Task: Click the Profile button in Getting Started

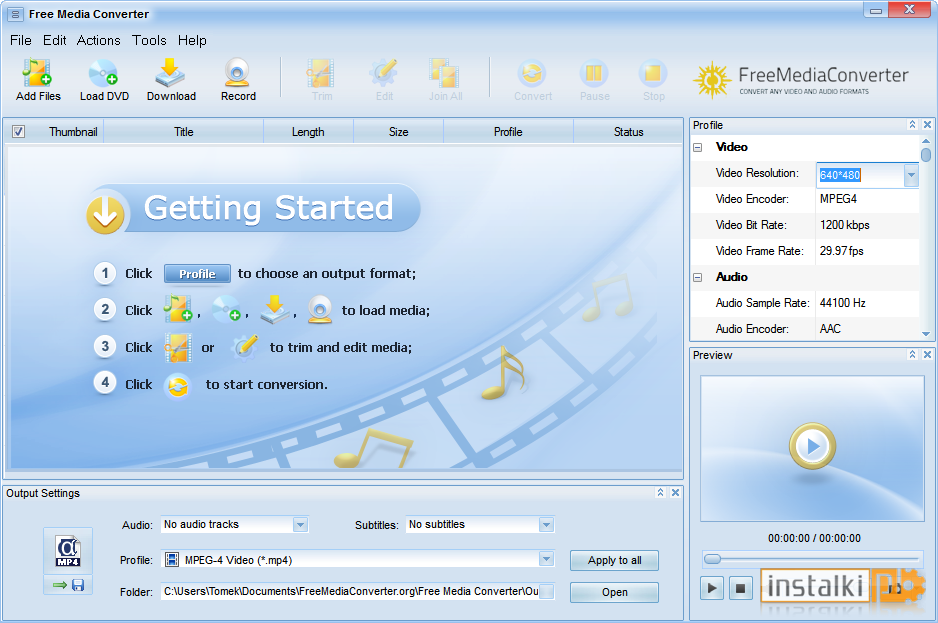Action: [197, 273]
